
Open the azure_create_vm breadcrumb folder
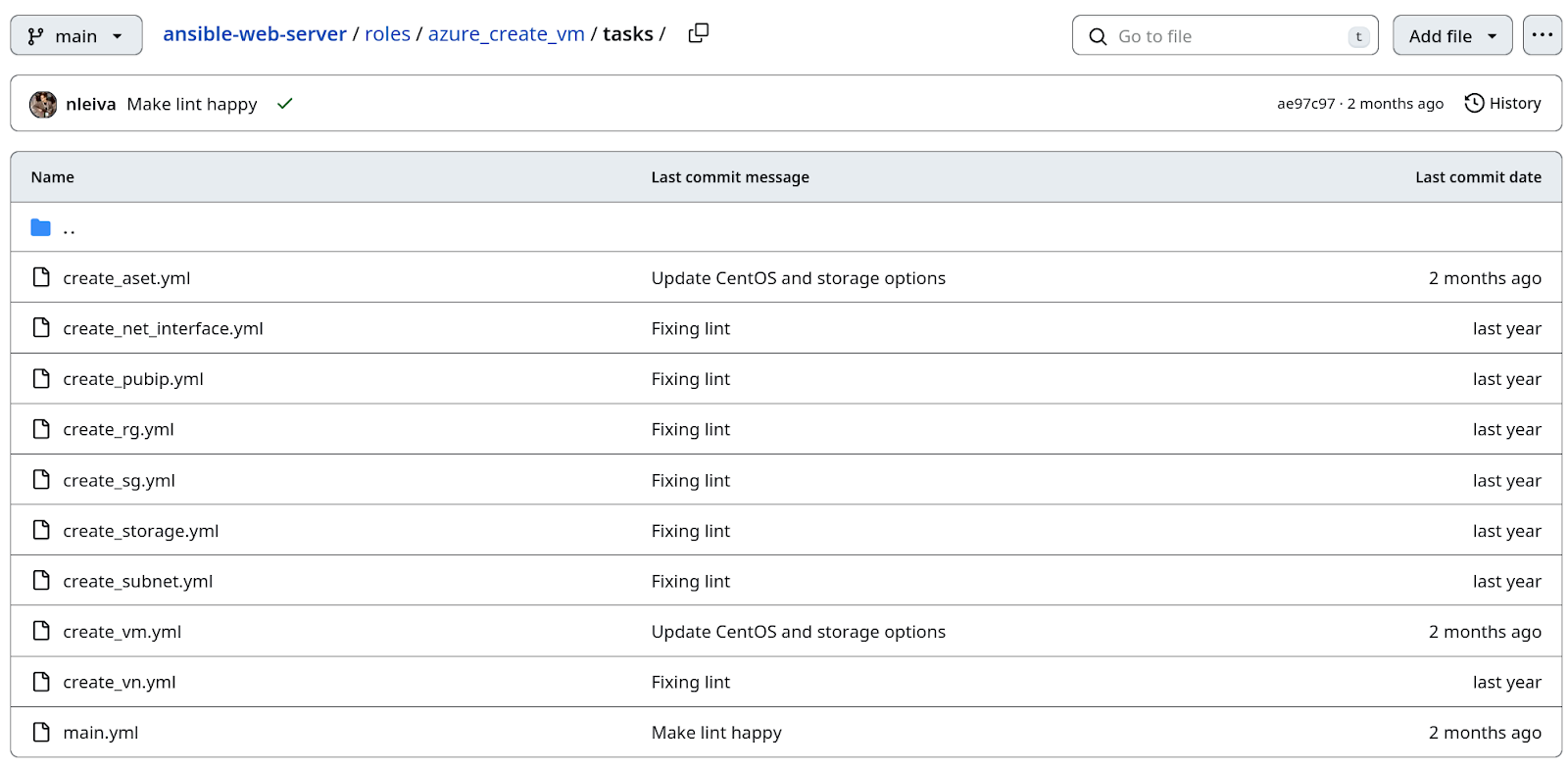coord(506,34)
